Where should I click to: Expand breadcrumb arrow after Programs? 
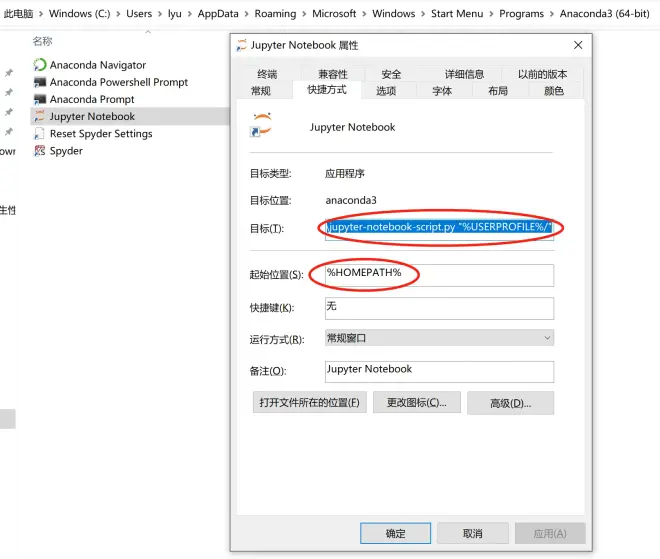tap(552, 14)
